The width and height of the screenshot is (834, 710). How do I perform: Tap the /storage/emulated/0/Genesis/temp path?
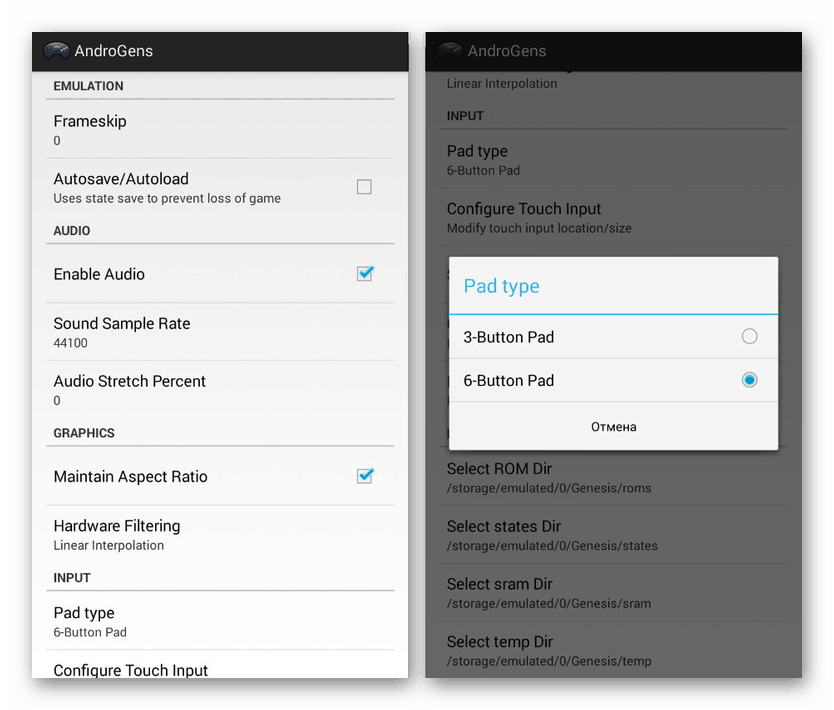tap(549, 661)
